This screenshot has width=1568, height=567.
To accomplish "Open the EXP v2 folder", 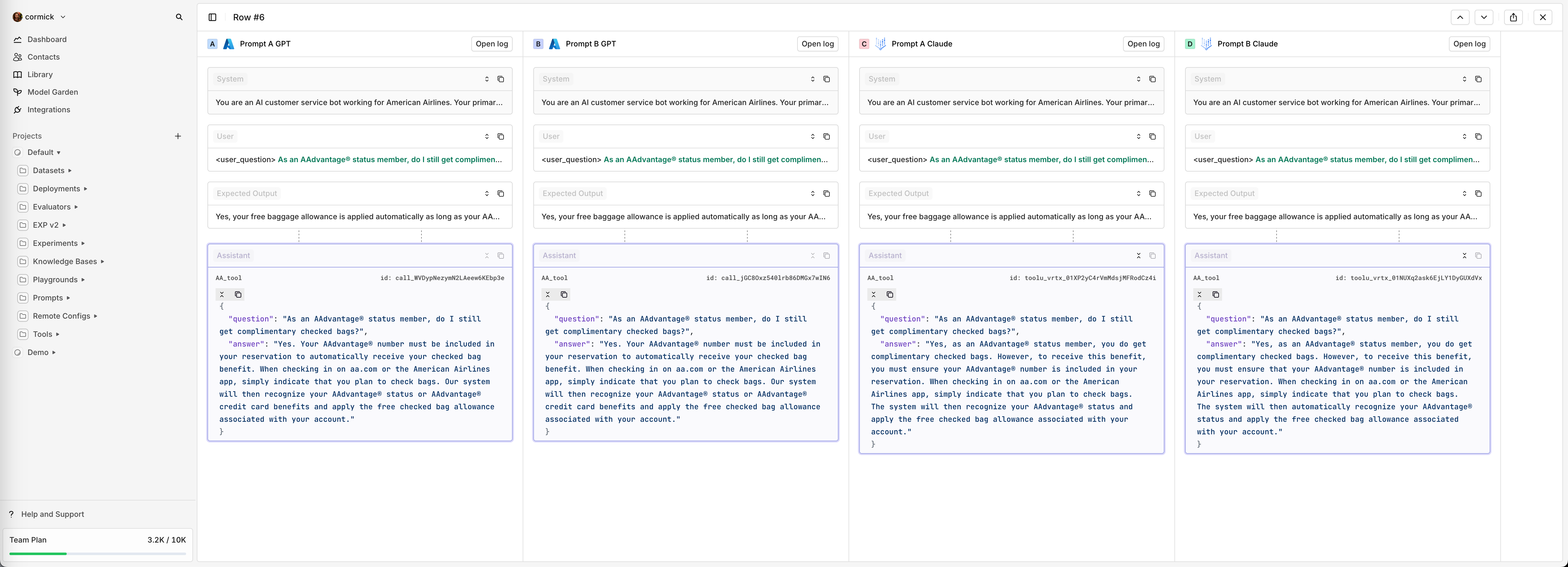I will (x=45, y=225).
